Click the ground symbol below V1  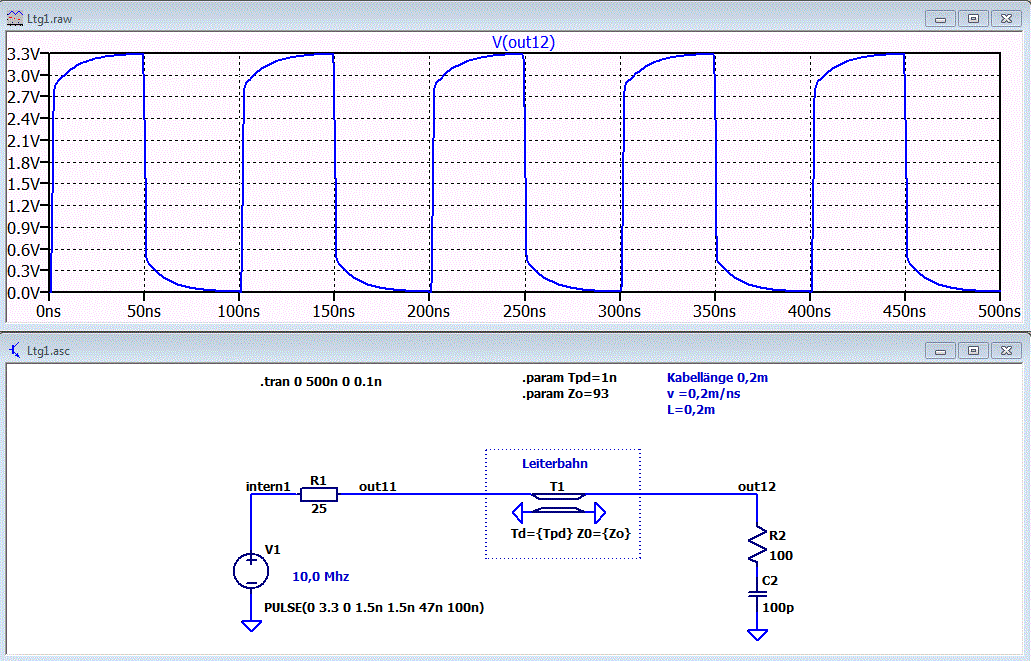(x=251, y=625)
